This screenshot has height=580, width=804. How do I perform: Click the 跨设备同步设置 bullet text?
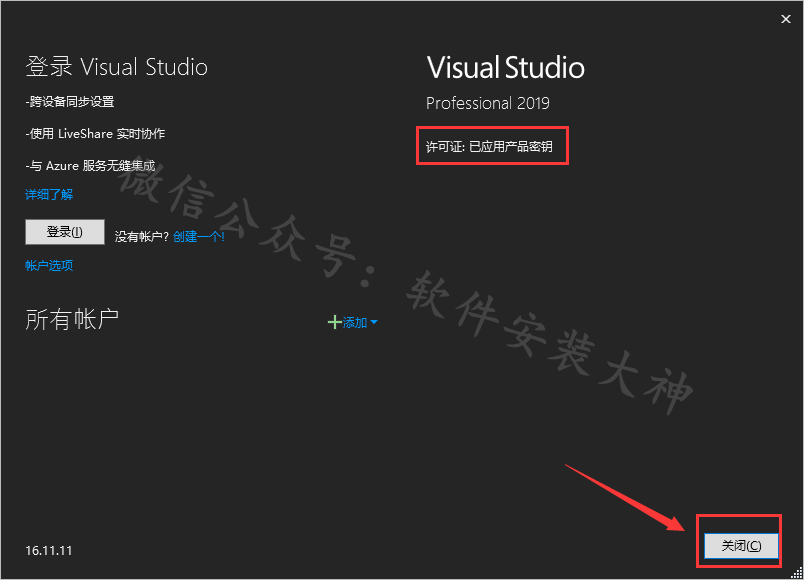(x=70, y=101)
